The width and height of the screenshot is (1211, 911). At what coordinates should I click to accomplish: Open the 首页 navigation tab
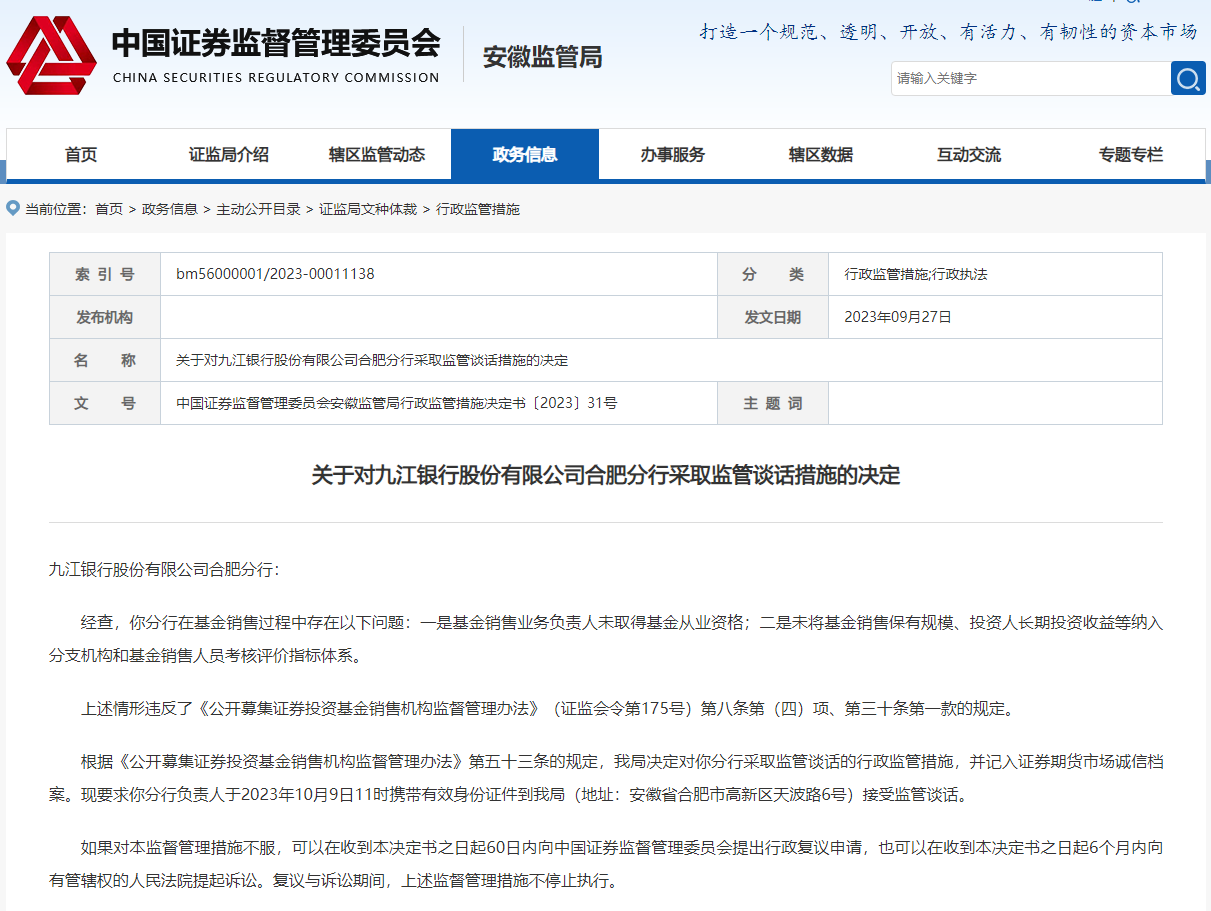[81, 154]
